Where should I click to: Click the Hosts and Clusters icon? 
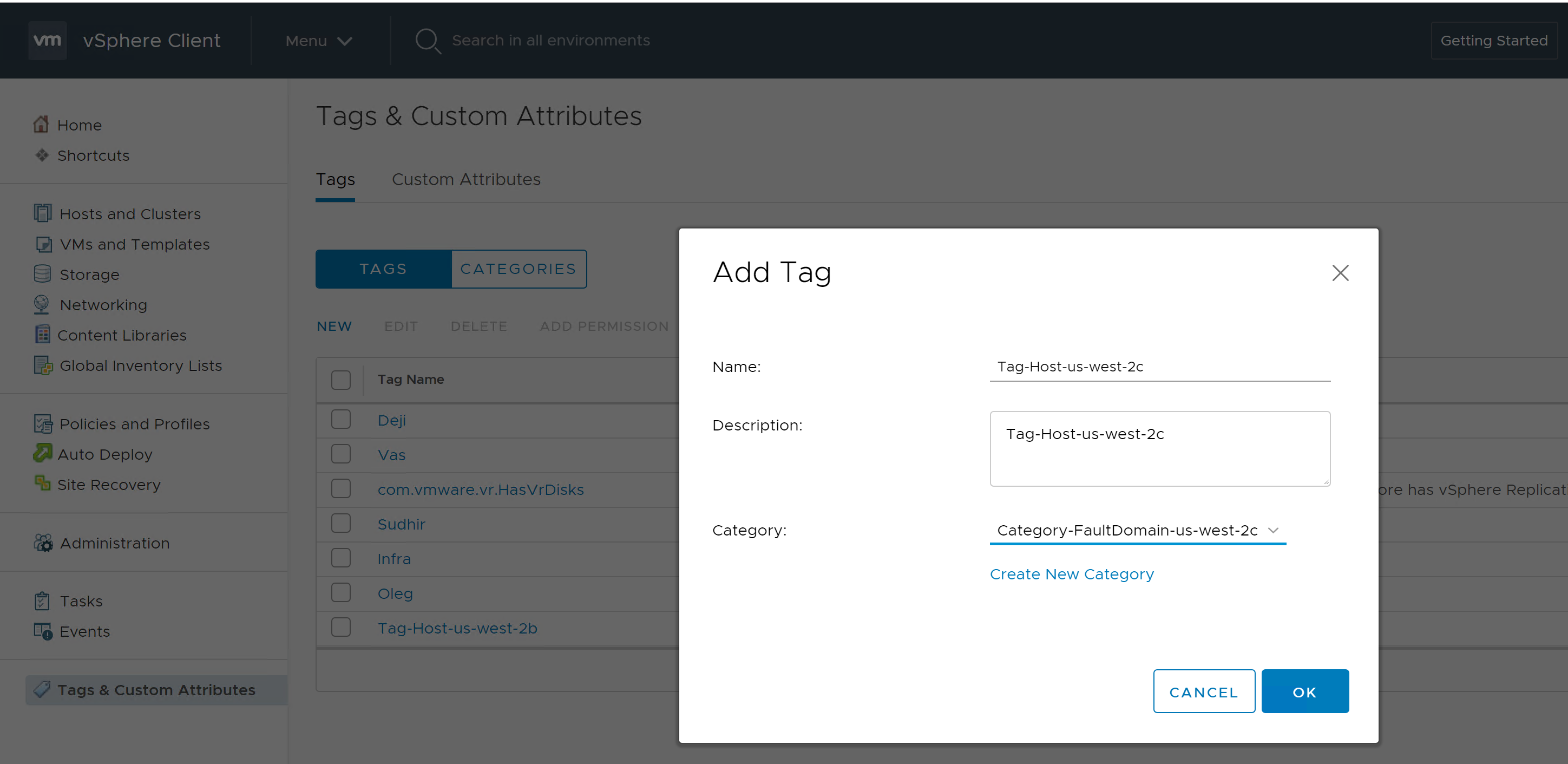[43, 214]
